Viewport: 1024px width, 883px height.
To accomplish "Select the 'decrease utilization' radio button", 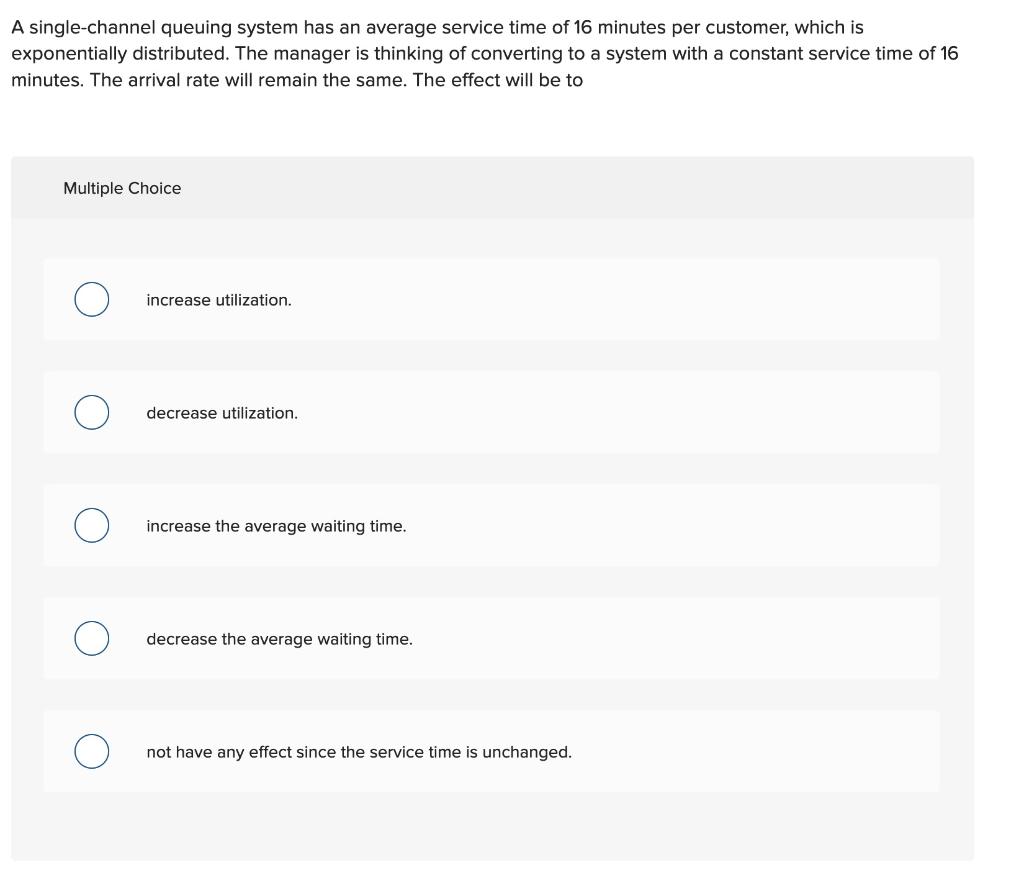I will pos(91,411).
